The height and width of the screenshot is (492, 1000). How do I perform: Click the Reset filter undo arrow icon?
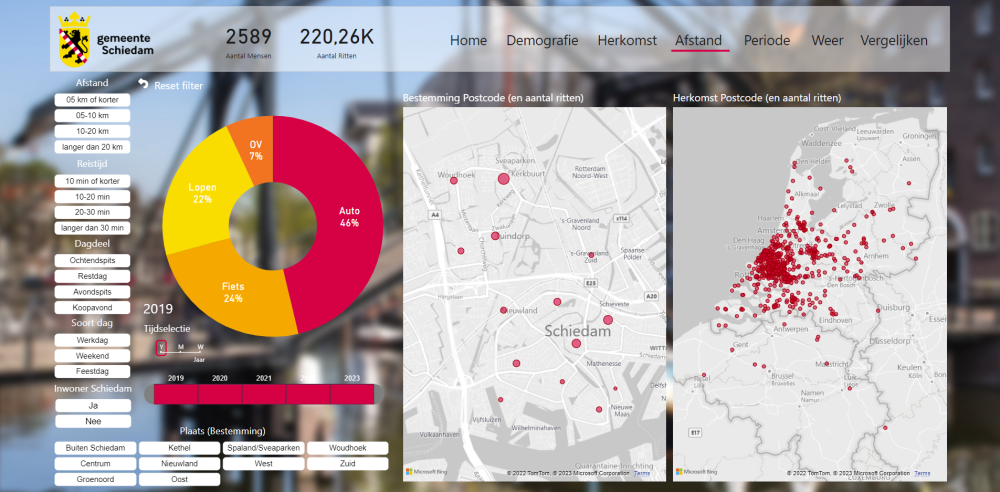[143, 85]
